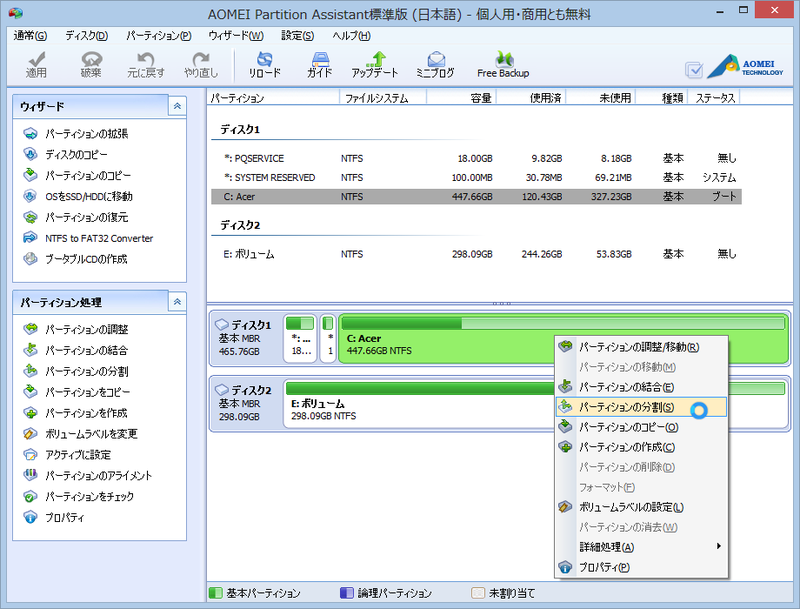Collapse the ウィザード panel
Viewport: 800px width, 609px height.
177,106
